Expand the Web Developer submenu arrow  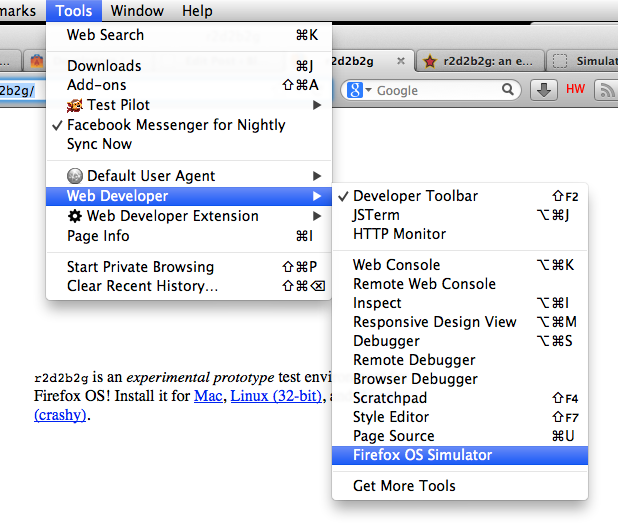(x=317, y=196)
